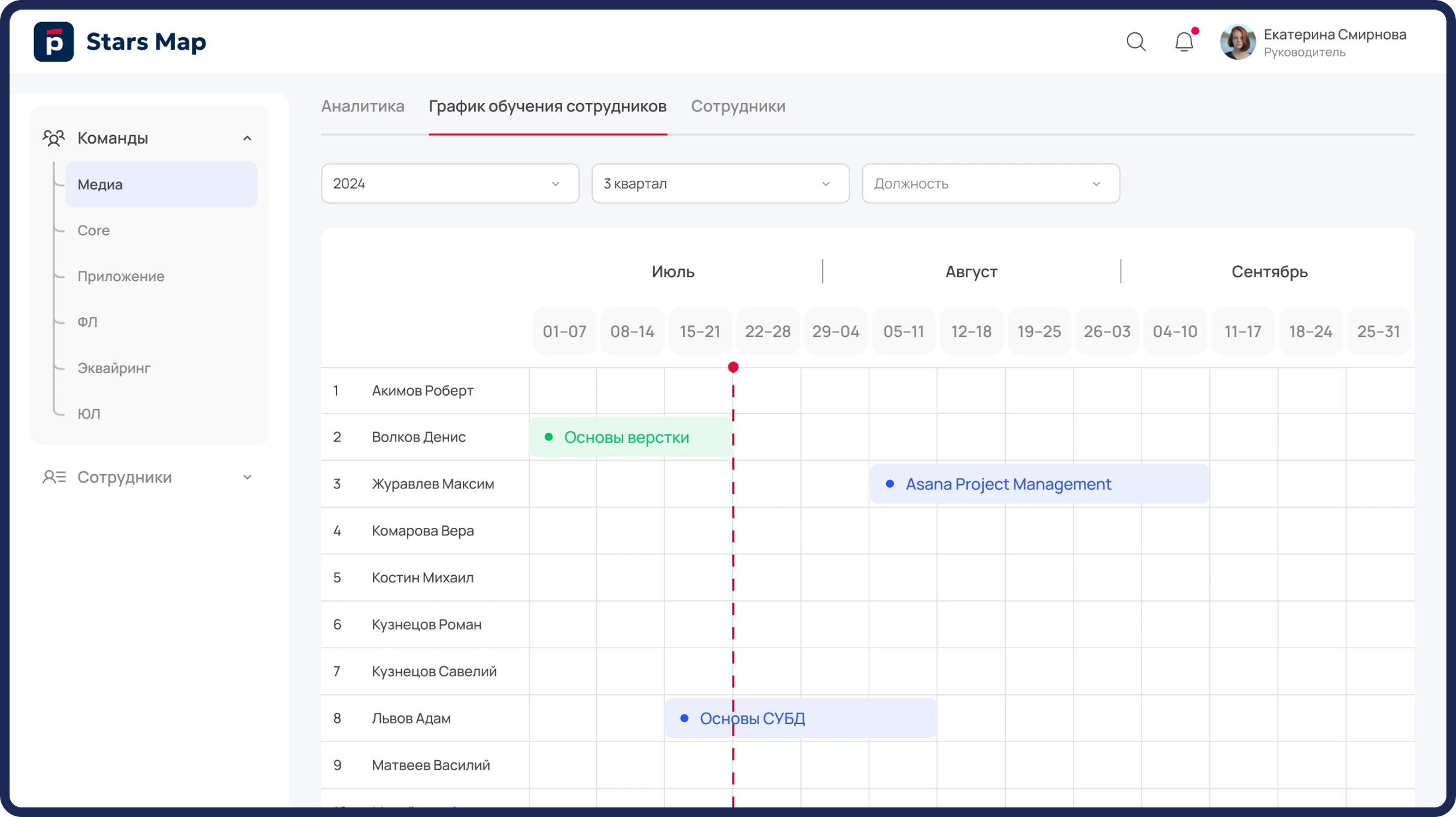This screenshot has width=1456, height=817.
Task: Select the Приложение team
Action: [121, 276]
